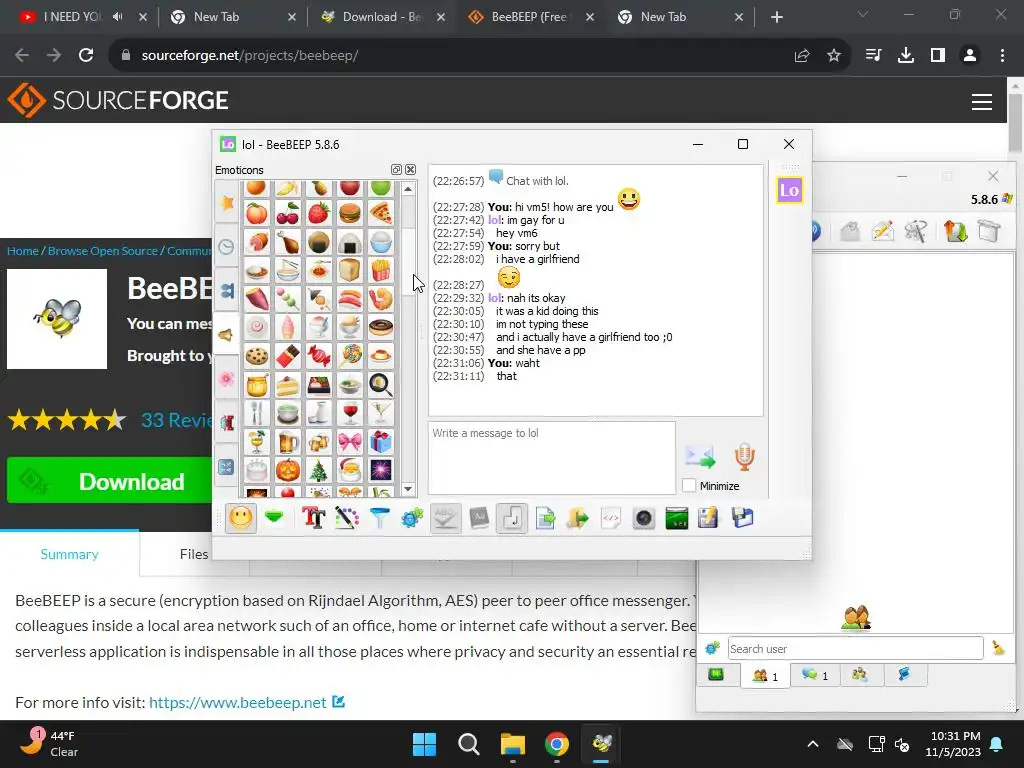Click trash can icon in BeeBEEP main window
Viewport: 1024px width, 768px height.
pos(989,231)
